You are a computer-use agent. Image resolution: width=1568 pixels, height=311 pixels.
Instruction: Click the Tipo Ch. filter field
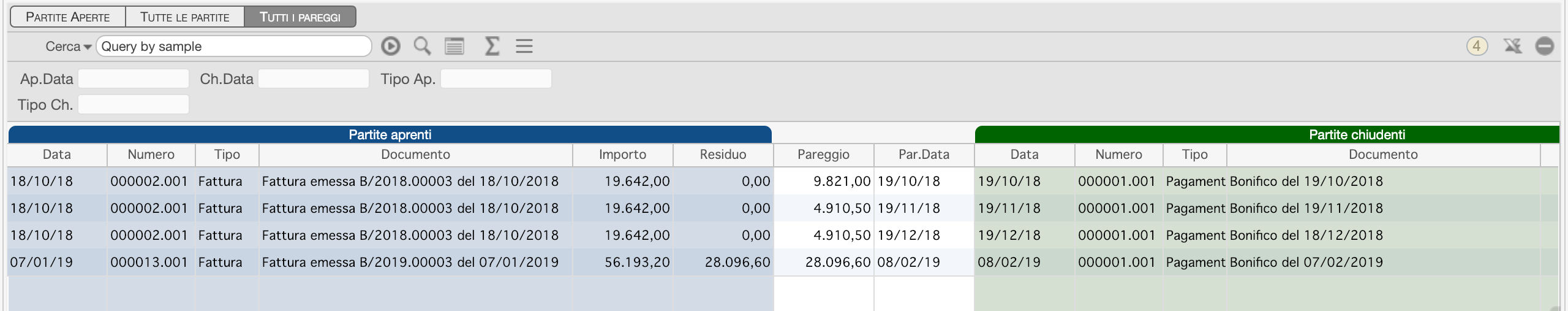tap(134, 105)
